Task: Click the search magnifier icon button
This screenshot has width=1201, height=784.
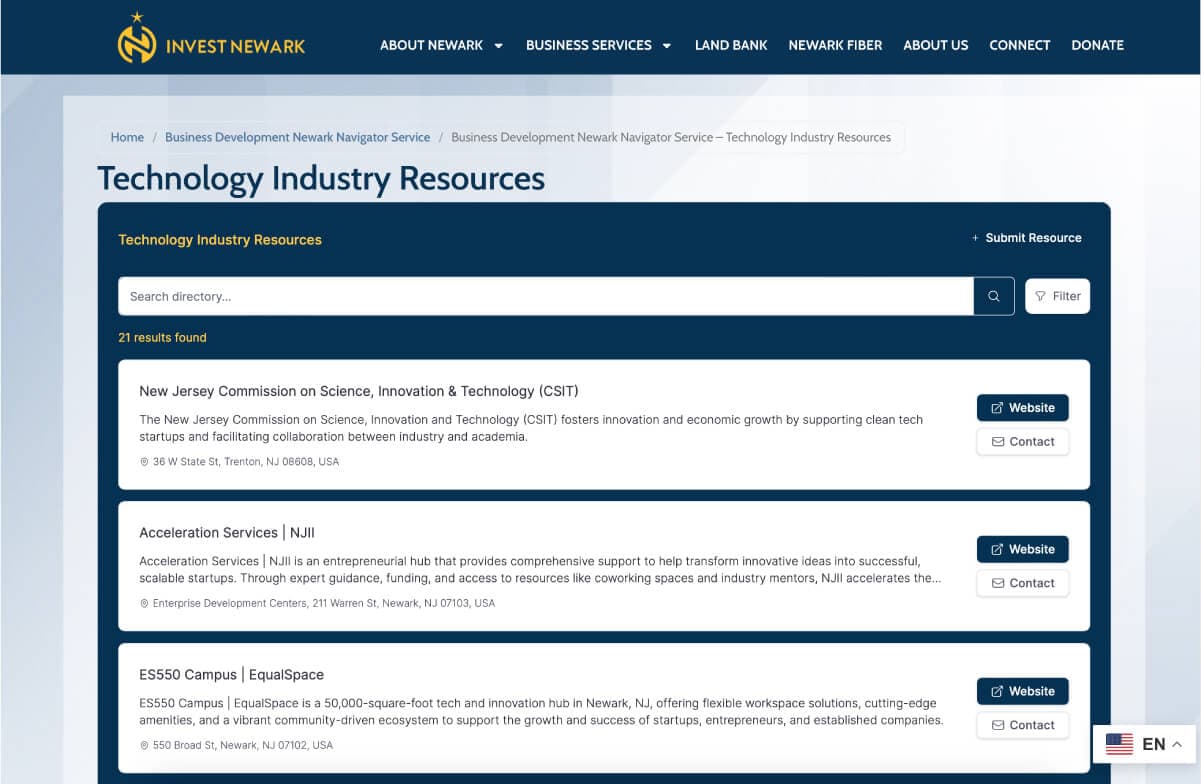Action: (x=994, y=296)
